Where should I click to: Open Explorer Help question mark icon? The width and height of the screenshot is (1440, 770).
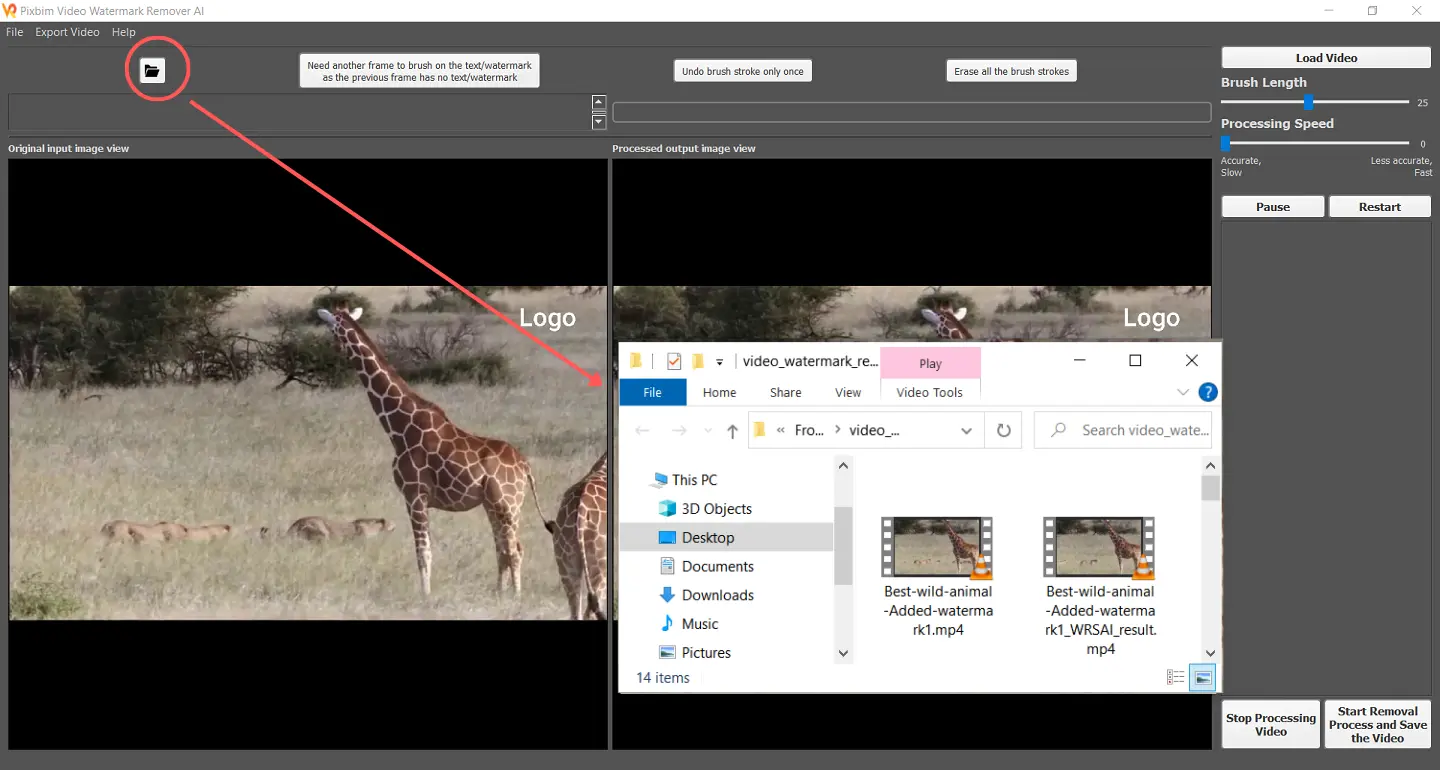[x=1208, y=392]
